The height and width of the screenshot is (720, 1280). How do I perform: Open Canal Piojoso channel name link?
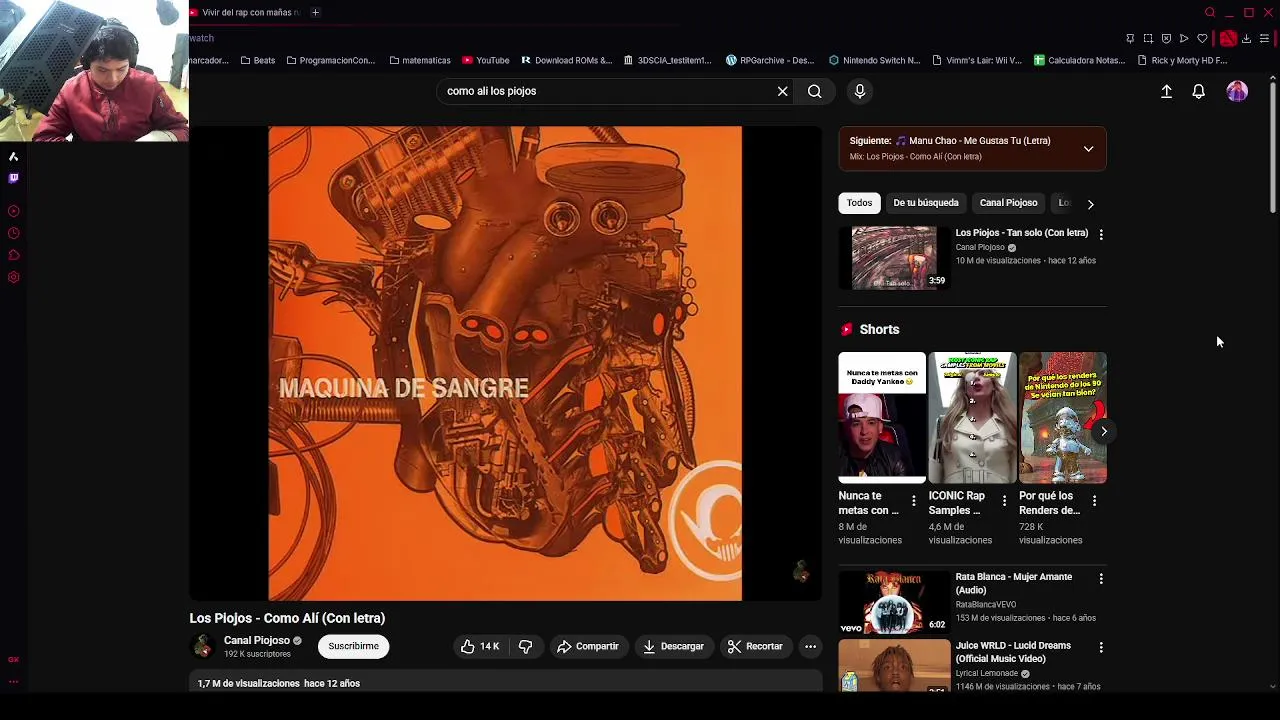point(257,640)
